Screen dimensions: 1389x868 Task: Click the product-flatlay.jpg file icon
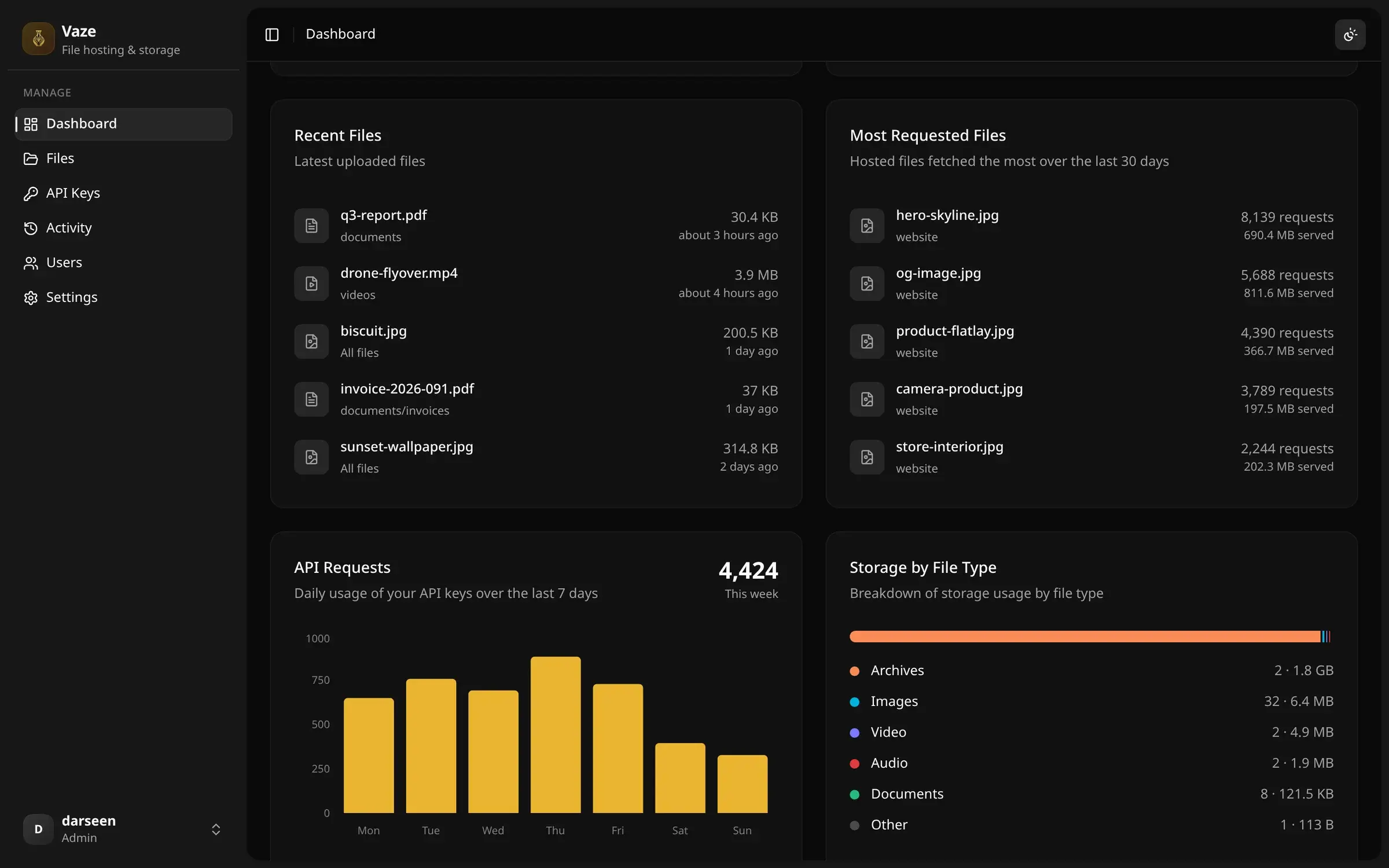pyautogui.click(x=867, y=341)
